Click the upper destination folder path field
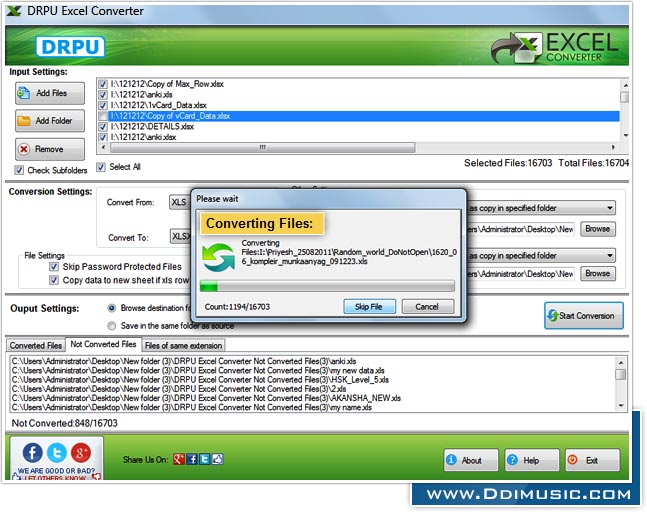The height and width of the screenshot is (512, 647). point(521,229)
